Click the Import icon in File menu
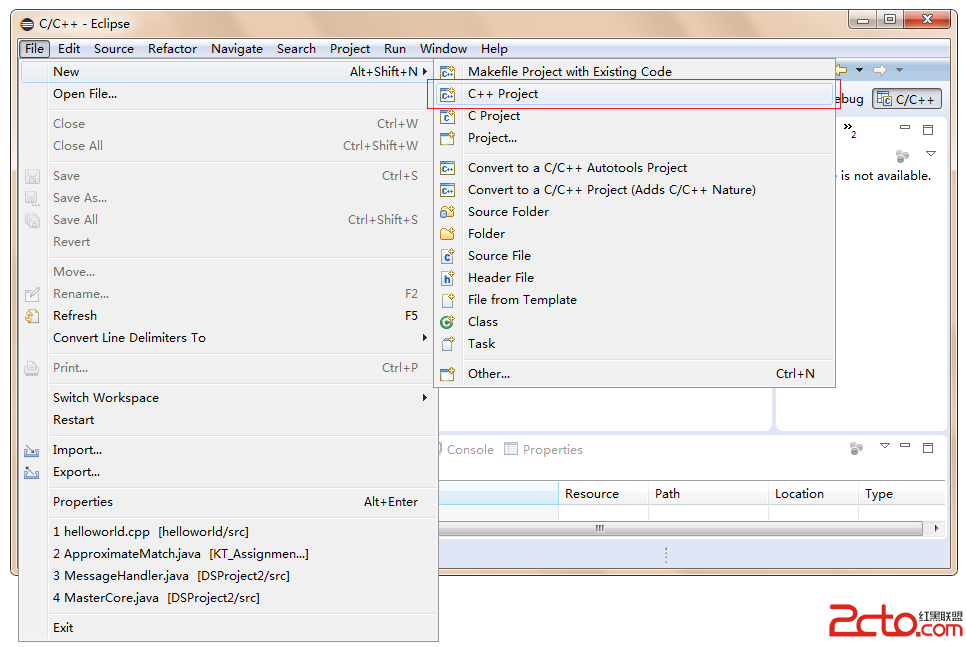Viewport: 966px width, 647px height. pyautogui.click(x=32, y=450)
